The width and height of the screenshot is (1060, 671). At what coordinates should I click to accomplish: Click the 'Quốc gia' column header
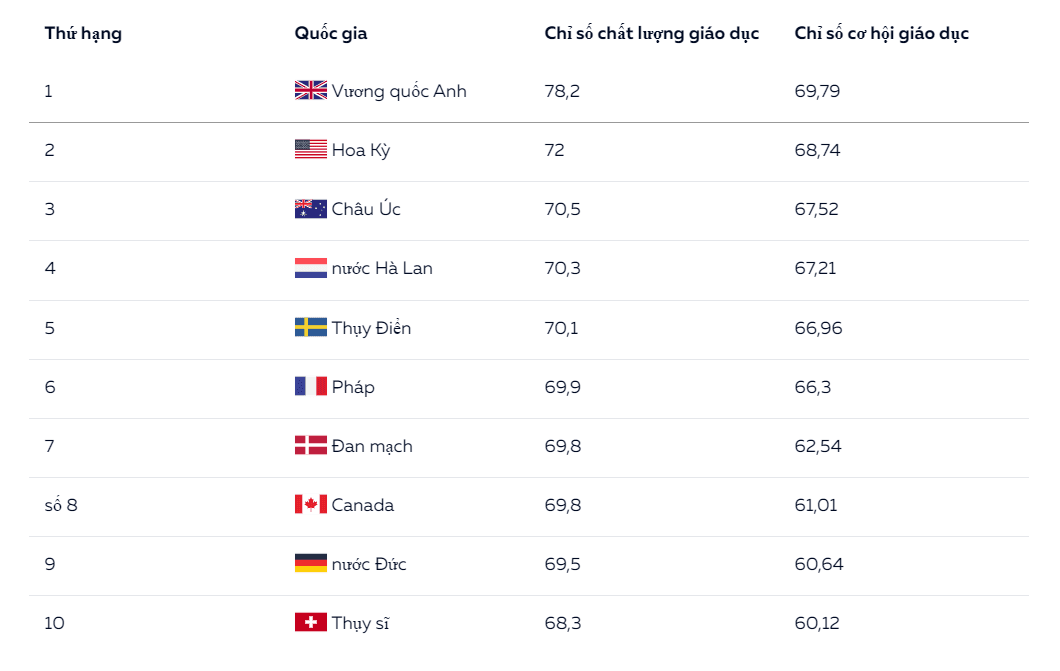pyautogui.click(x=330, y=34)
